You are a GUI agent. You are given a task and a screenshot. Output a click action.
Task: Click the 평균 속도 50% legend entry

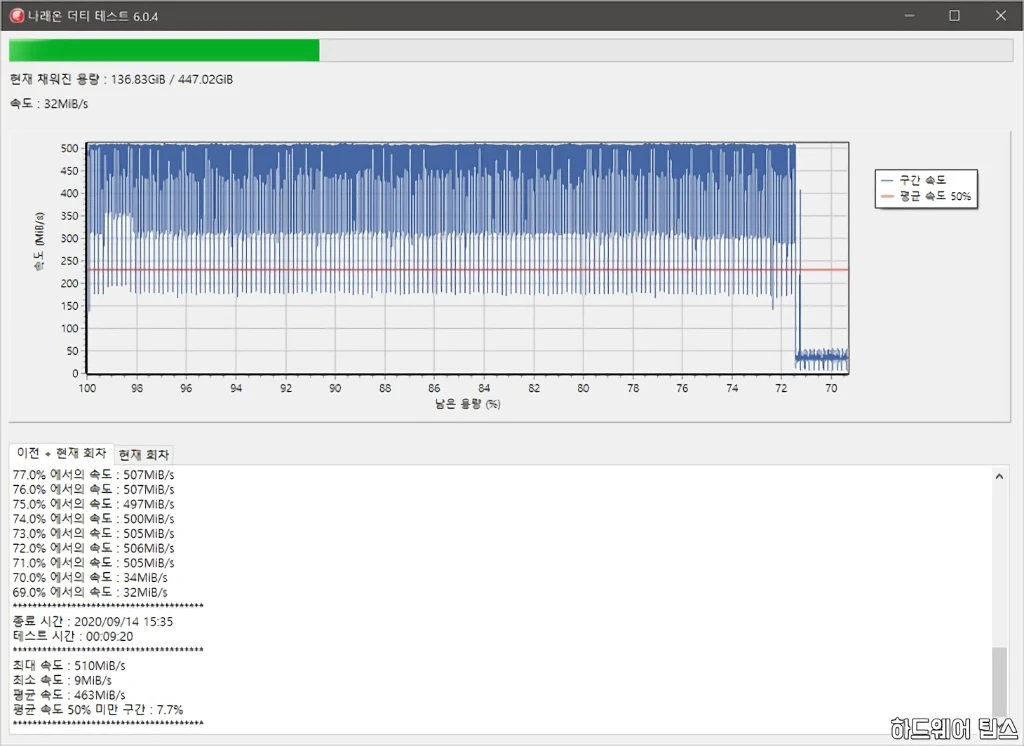(x=925, y=196)
